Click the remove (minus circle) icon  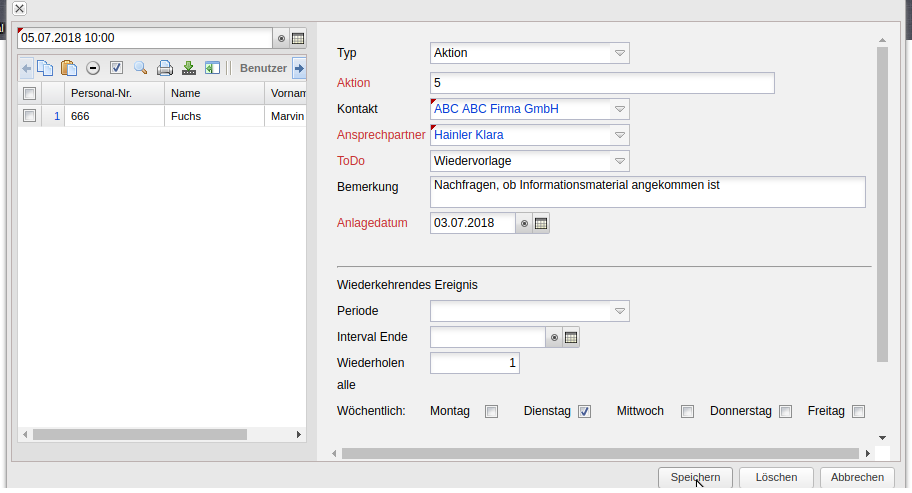tap(93, 68)
